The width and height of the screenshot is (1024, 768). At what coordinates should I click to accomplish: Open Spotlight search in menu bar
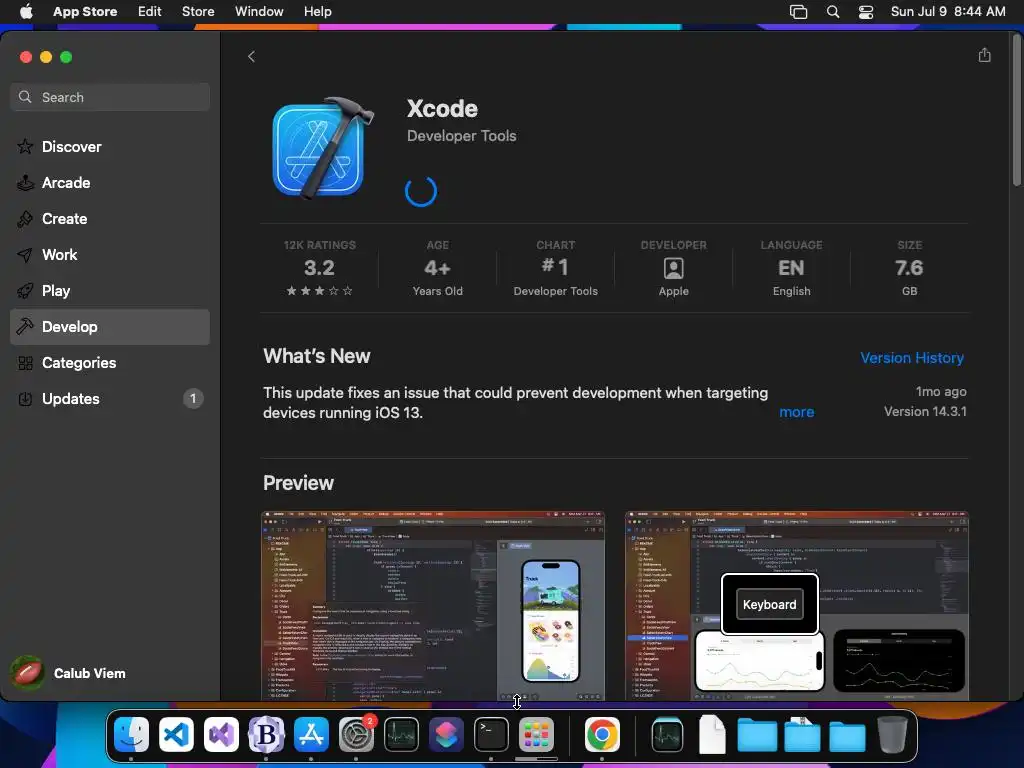(x=833, y=12)
